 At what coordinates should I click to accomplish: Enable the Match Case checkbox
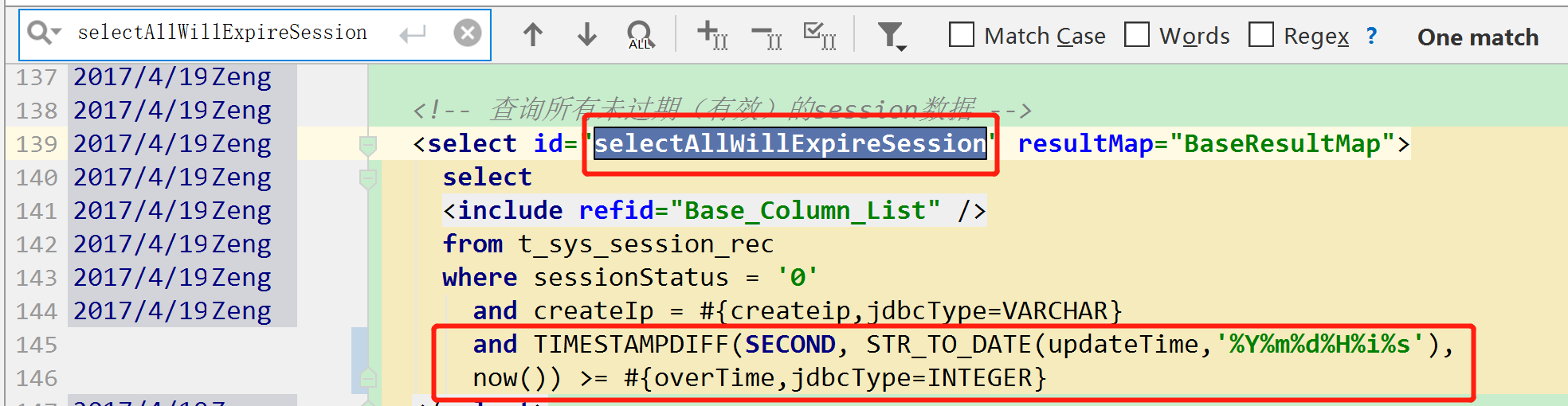[x=962, y=35]
